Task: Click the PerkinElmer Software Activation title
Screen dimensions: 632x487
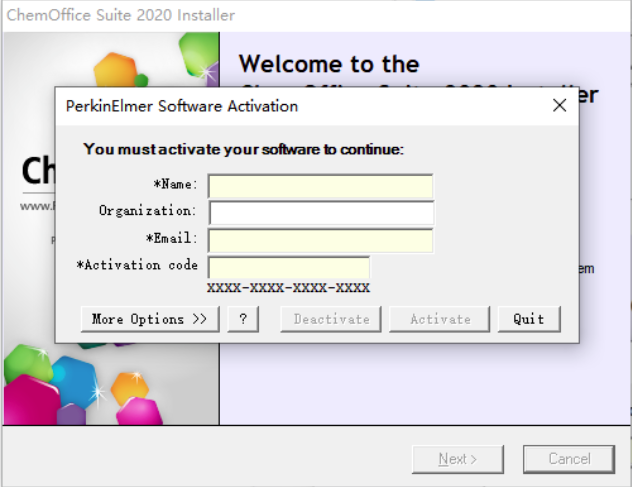Action: [x=182, y=106]
